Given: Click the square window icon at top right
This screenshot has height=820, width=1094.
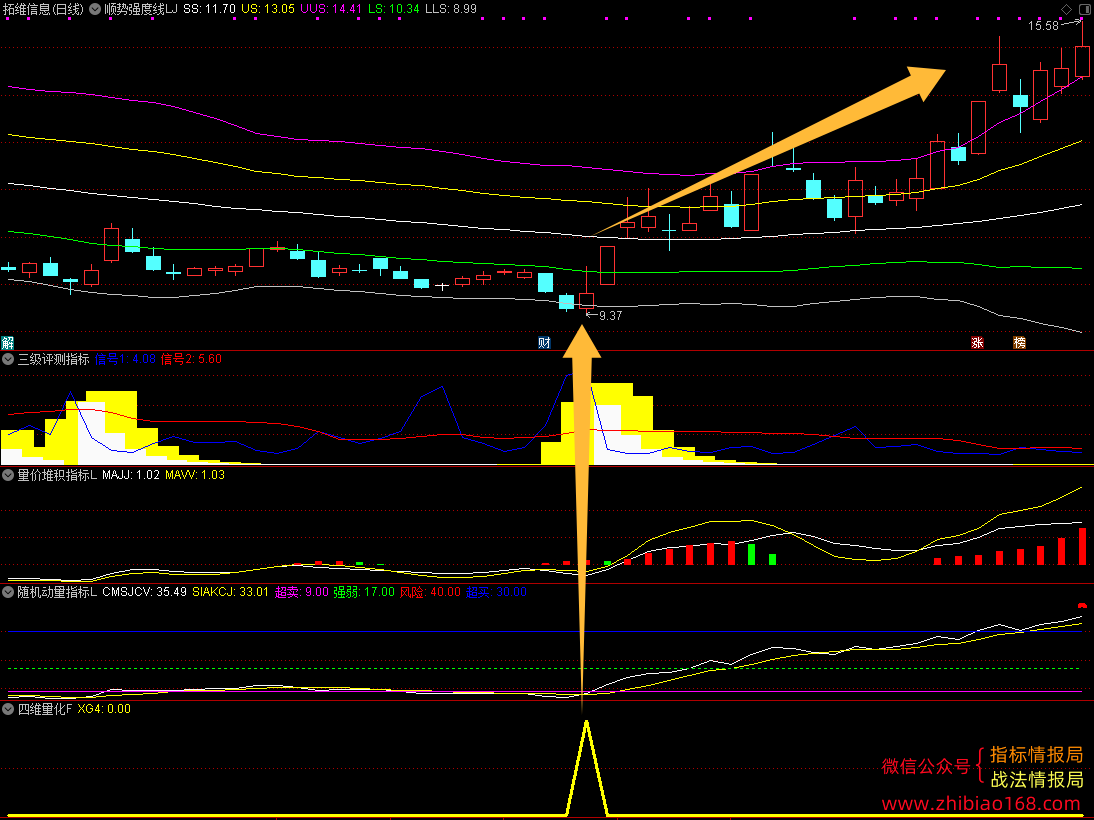Looking at the screenshot, I should point(1085,9).
